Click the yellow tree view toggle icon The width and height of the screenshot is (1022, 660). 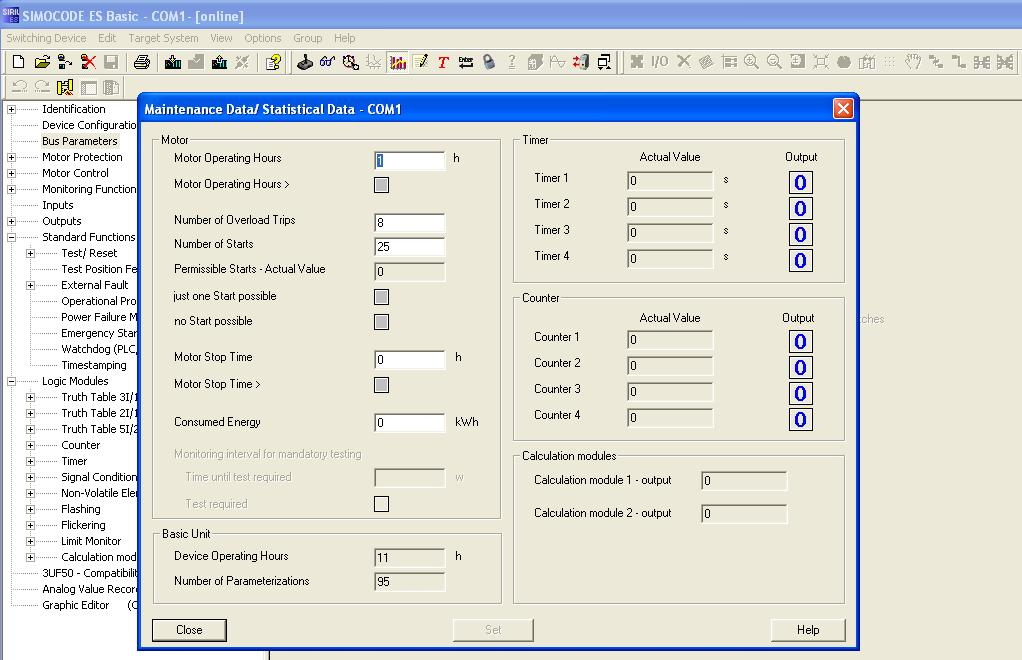click(65, 87)
